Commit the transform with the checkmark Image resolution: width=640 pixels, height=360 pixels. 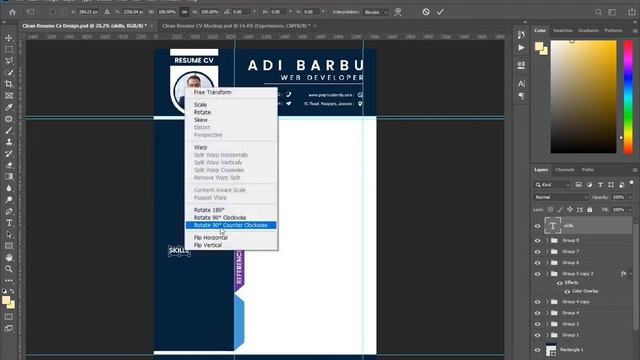[440, 12]
